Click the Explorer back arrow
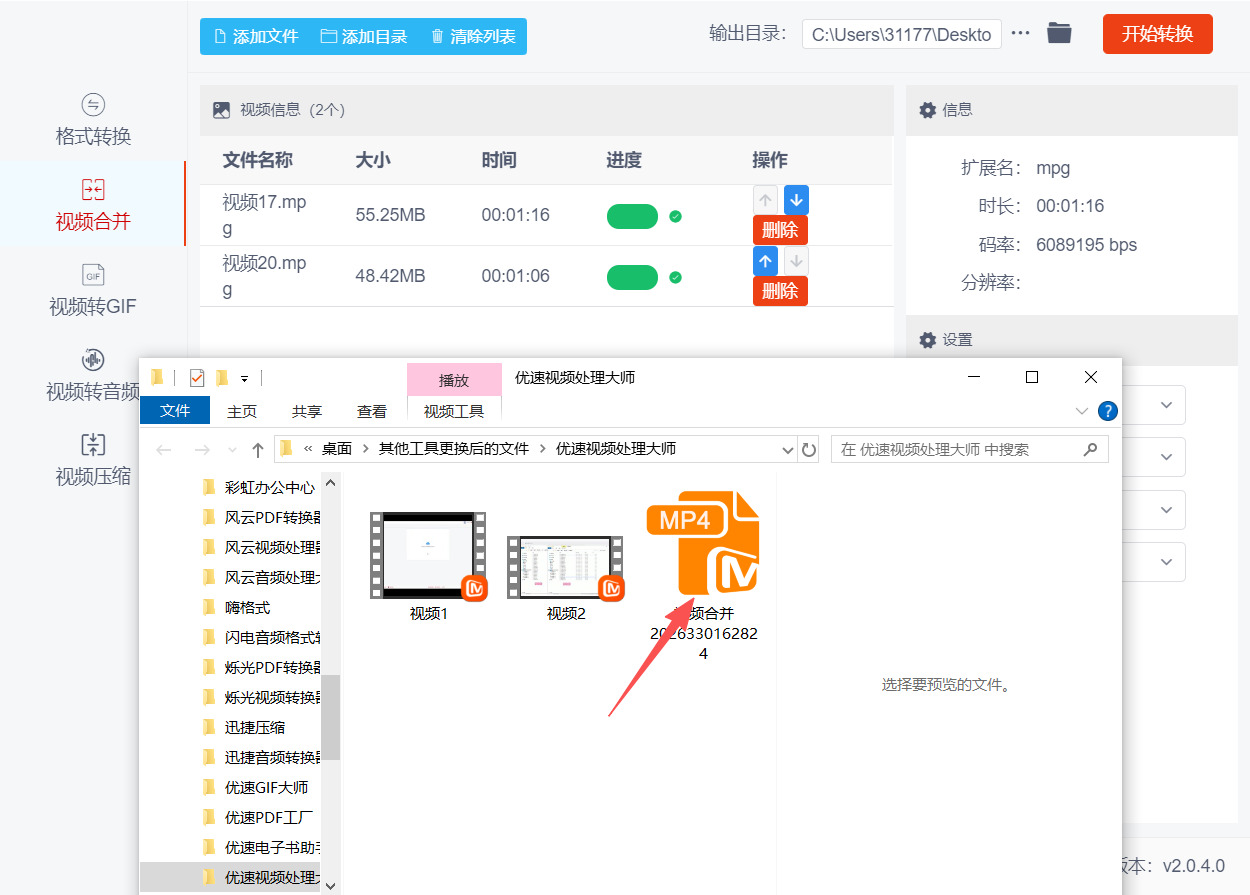1250x895 pixels. click(164, 450)
